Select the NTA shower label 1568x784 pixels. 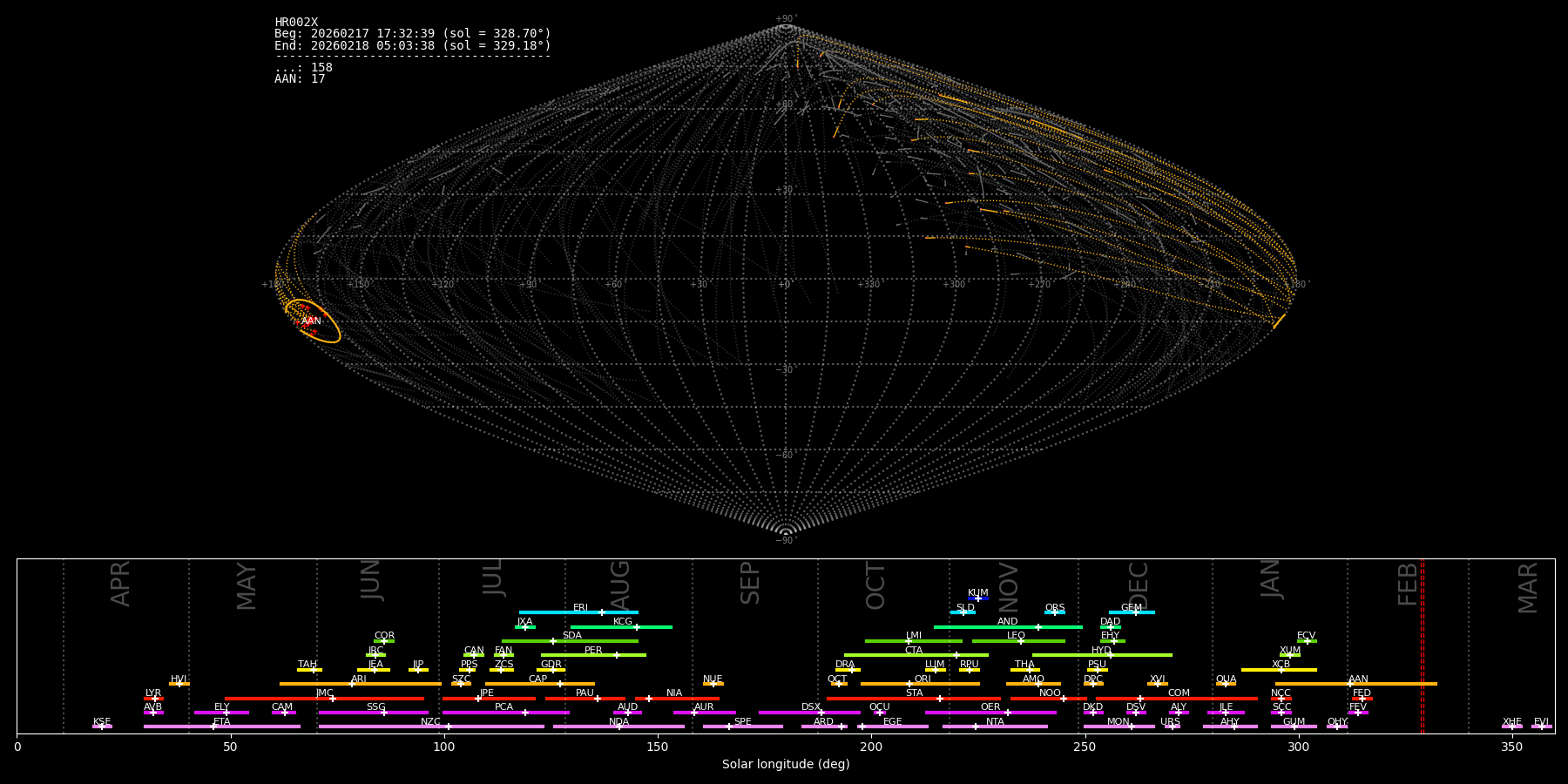pos(995,722)
